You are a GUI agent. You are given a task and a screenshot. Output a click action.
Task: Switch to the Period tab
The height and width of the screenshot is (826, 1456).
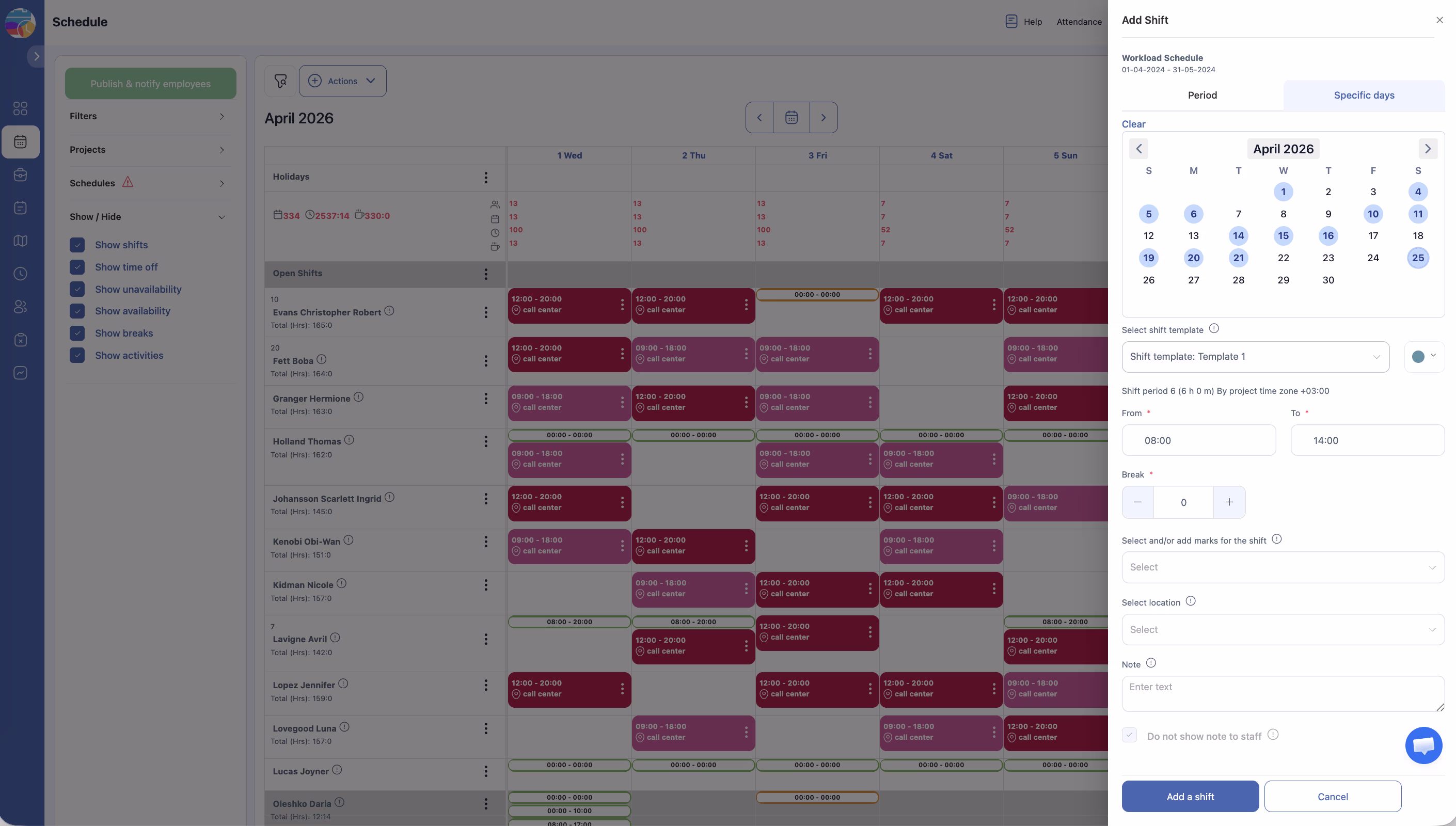1202,96
